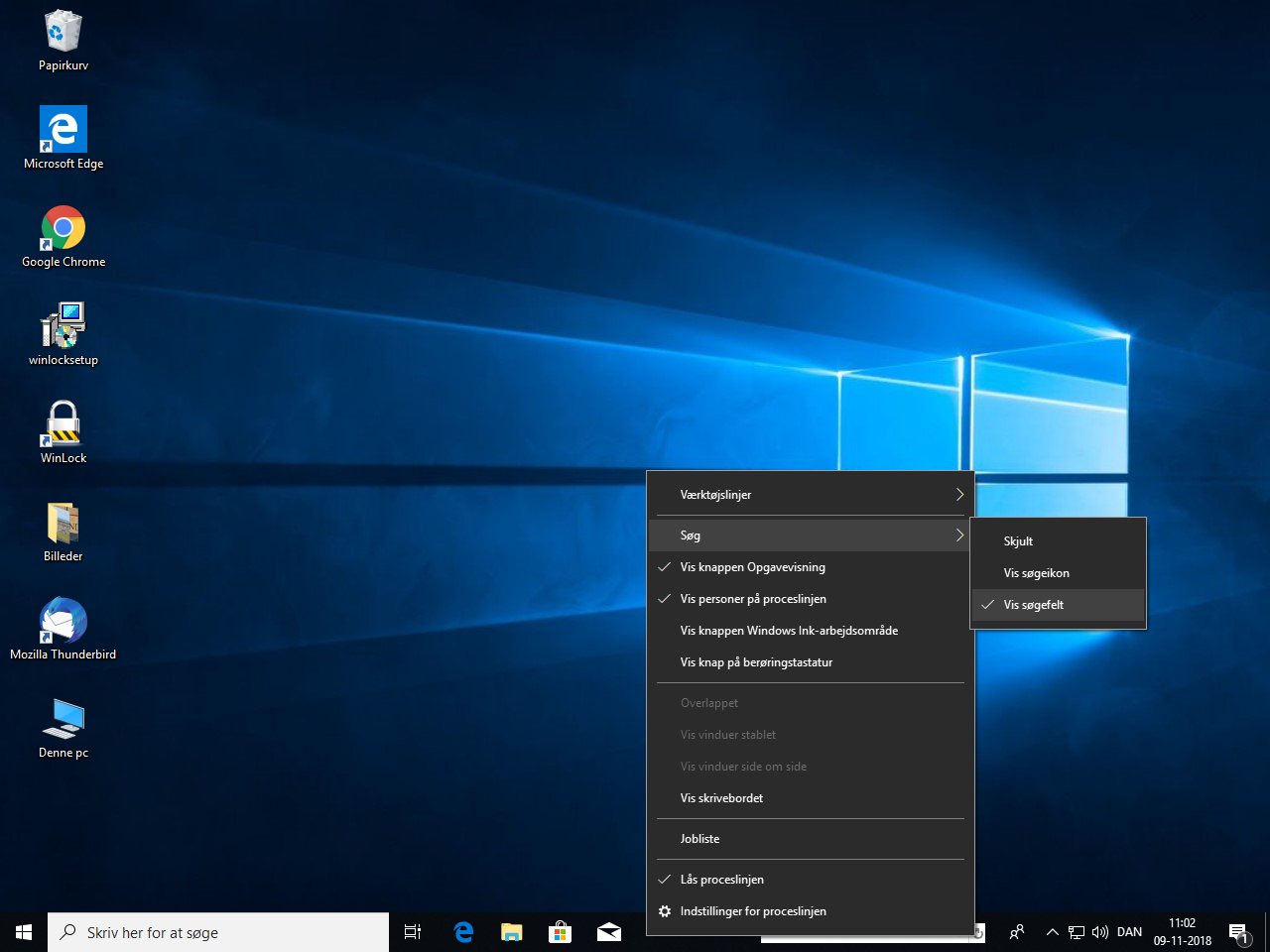Screen dimensions: 1270x952
Task: Expand the Søg submenu
Action: (x=689, y=535)
